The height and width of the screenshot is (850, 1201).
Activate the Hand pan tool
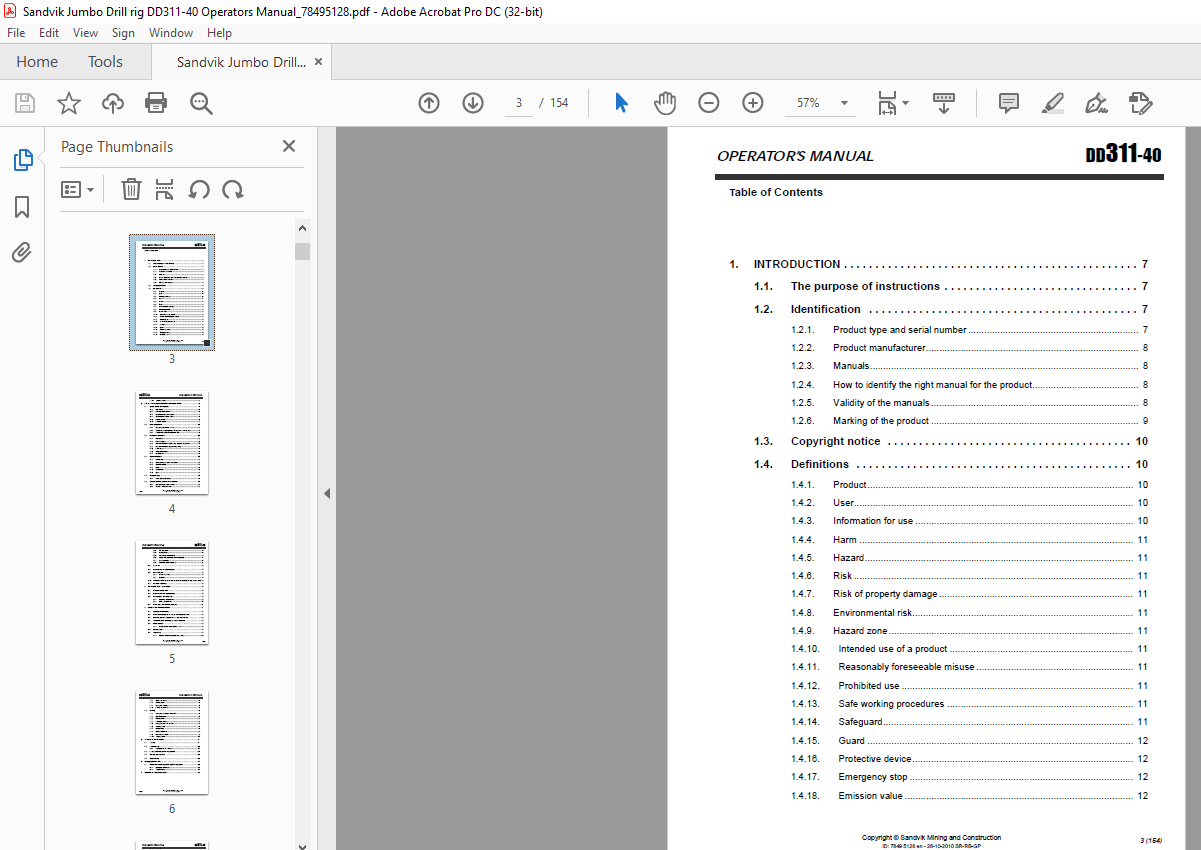[x=665, y=103]
